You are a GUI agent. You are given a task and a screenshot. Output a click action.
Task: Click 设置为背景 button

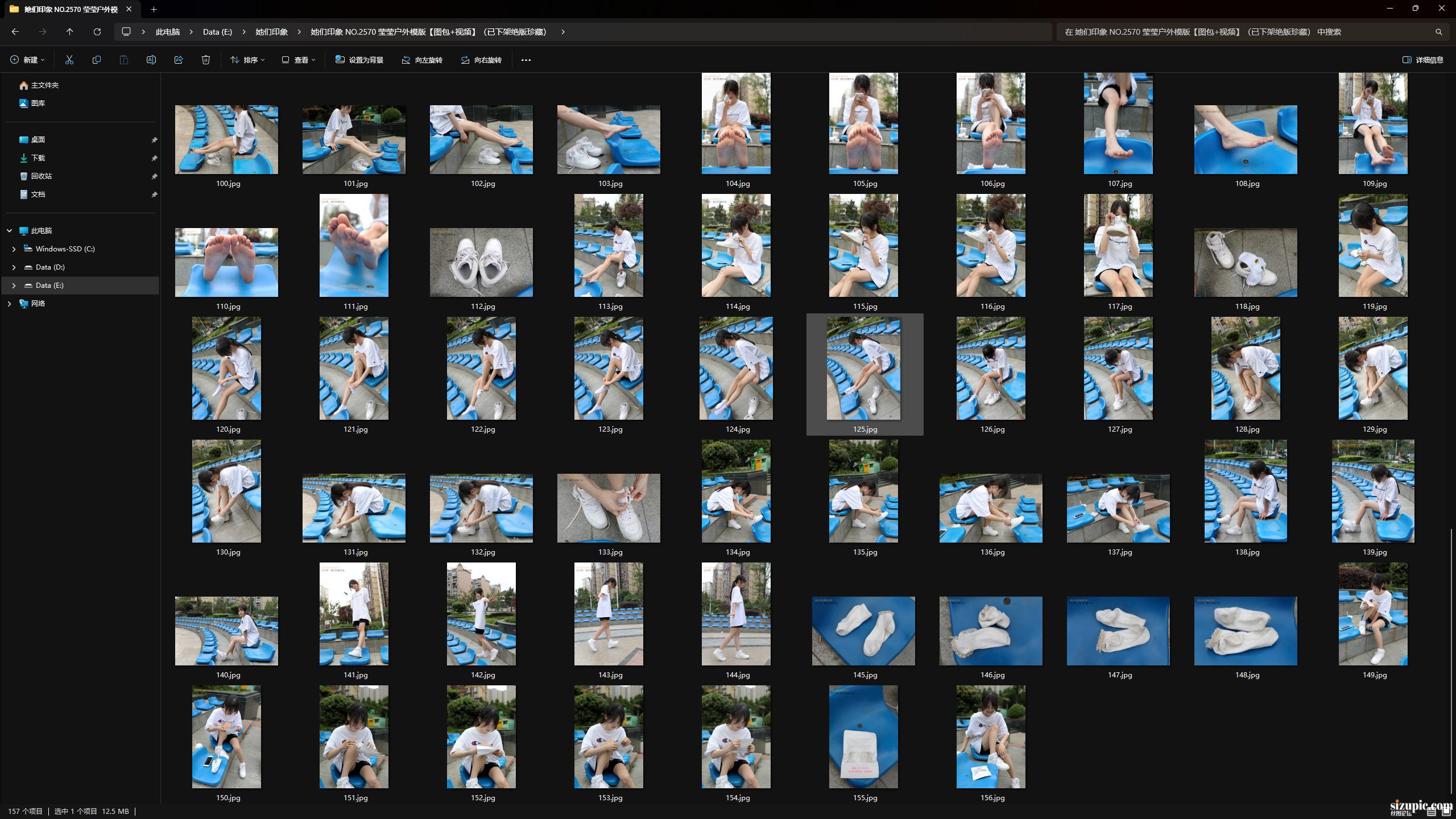359,60
